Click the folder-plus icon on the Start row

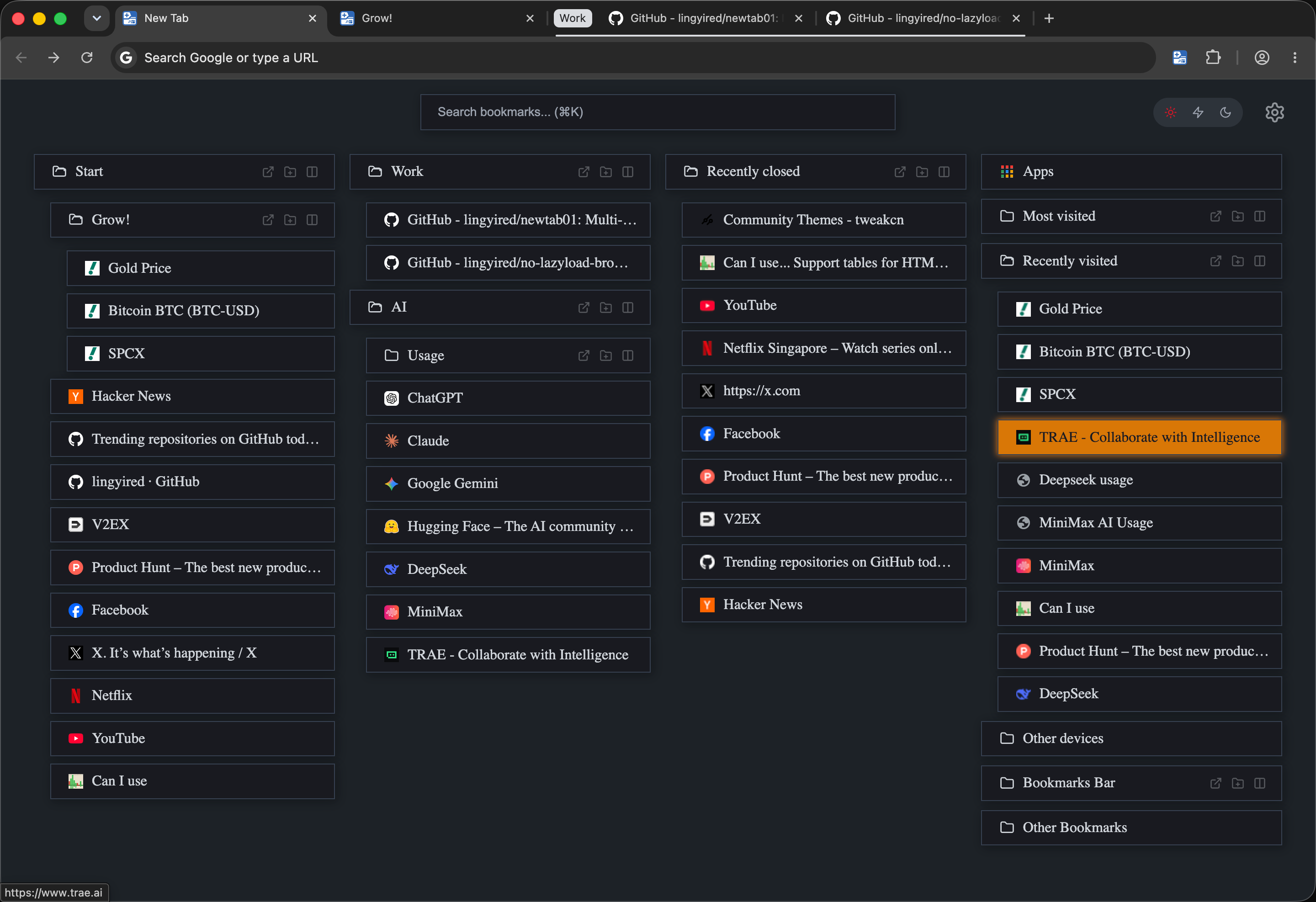290,171
